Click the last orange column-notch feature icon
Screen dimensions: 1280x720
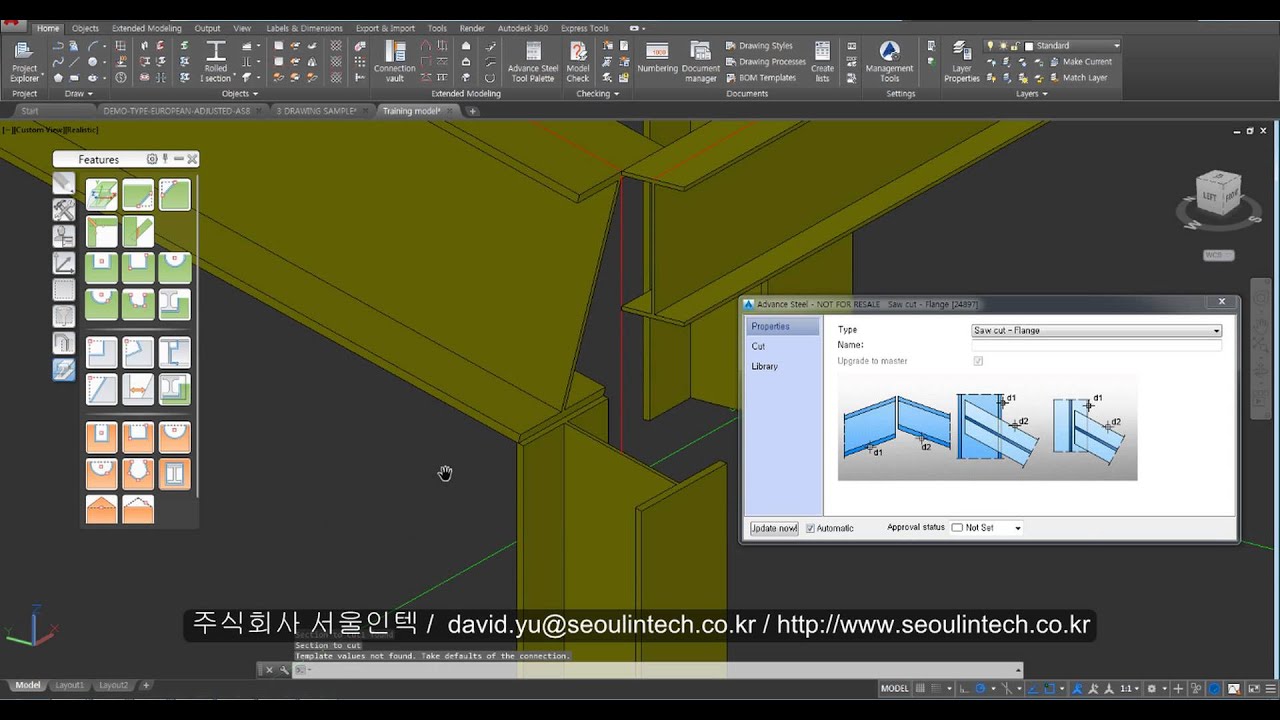point(174,473)
